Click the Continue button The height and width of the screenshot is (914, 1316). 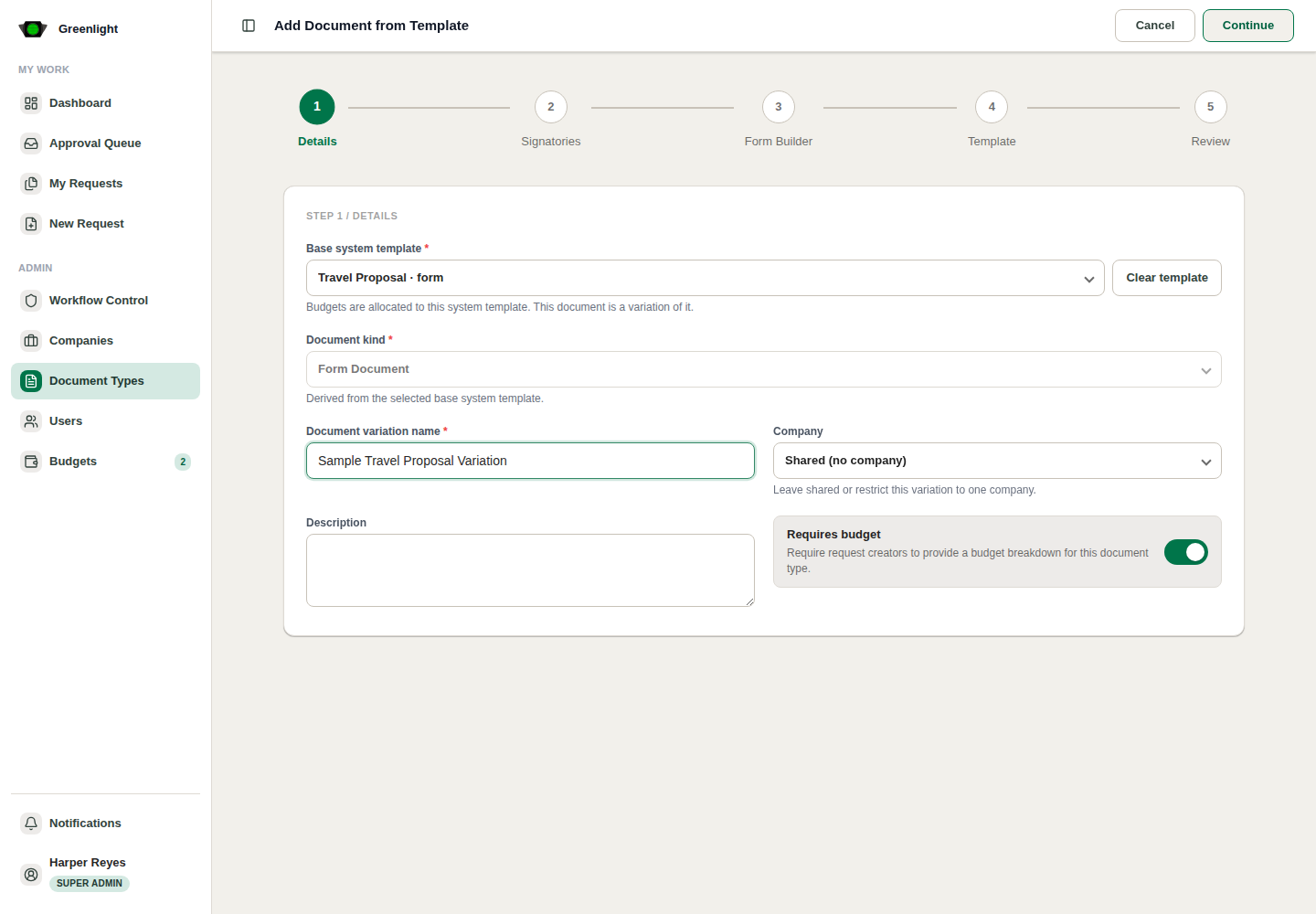point(1248,26)
